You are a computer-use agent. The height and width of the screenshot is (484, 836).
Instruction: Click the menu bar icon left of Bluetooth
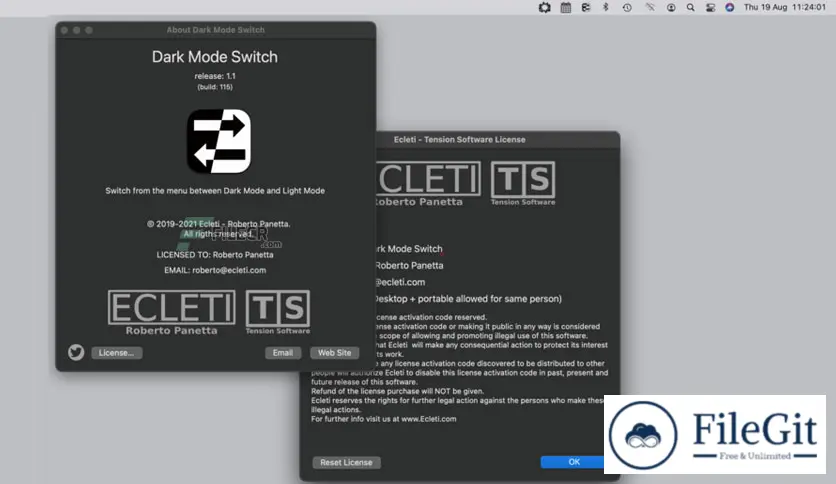pos(586,7)
